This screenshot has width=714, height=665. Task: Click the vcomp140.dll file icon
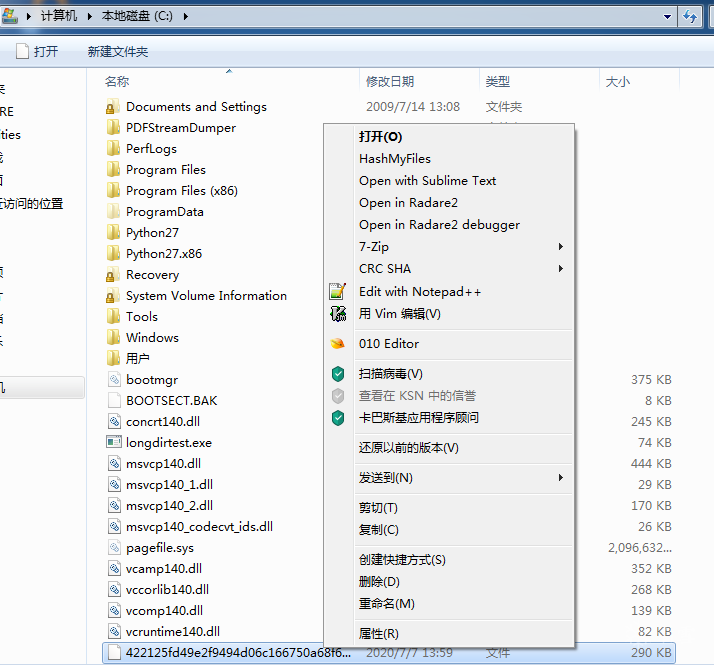click(114, 610)
